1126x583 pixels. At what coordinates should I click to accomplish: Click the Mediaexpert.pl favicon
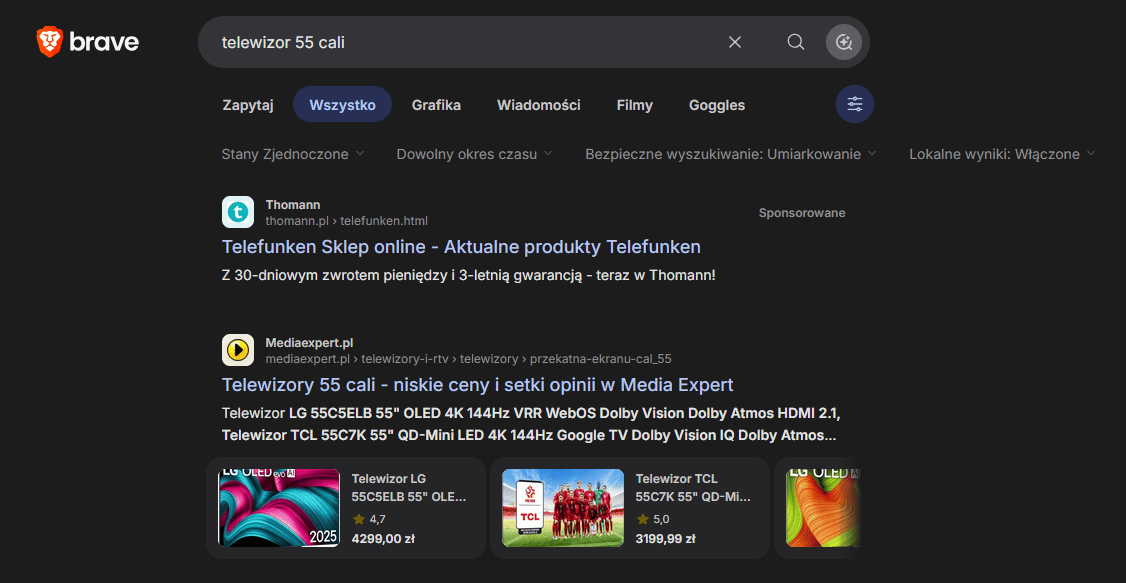point(238,350)
